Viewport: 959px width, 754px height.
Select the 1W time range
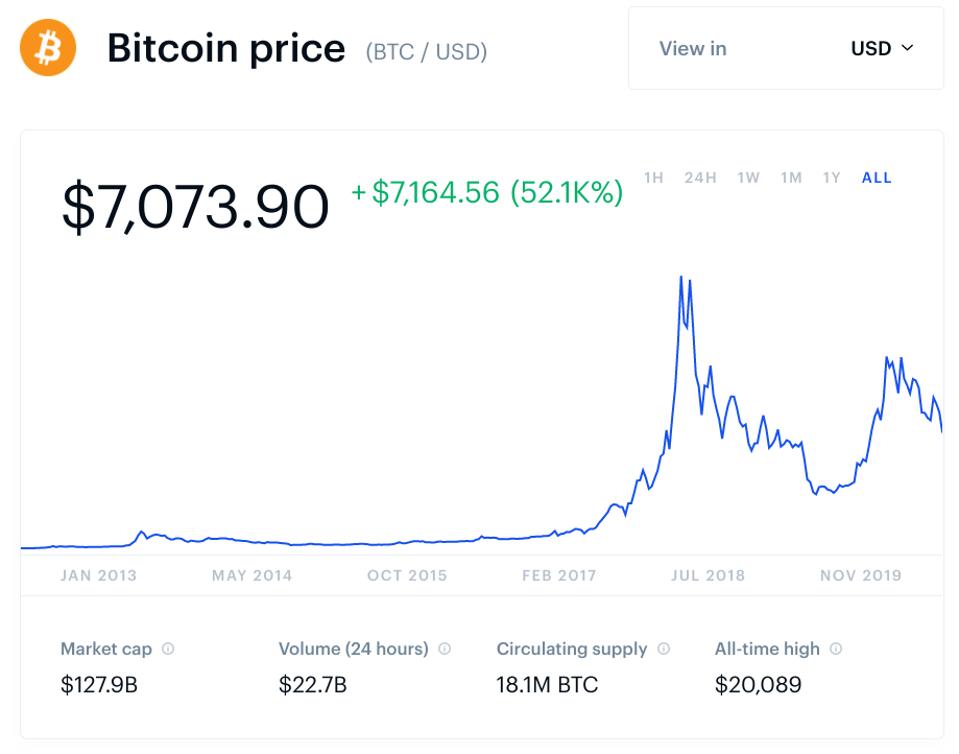(748, 178)
